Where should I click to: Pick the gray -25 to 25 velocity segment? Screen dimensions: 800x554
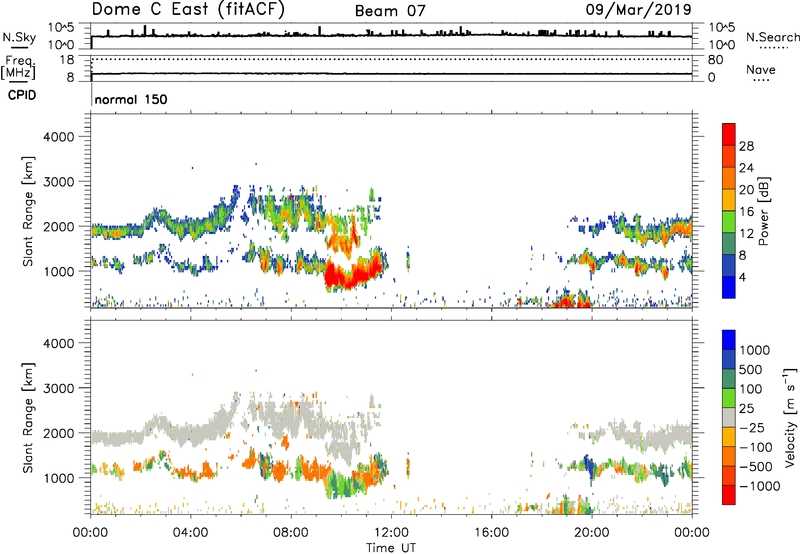729,417
